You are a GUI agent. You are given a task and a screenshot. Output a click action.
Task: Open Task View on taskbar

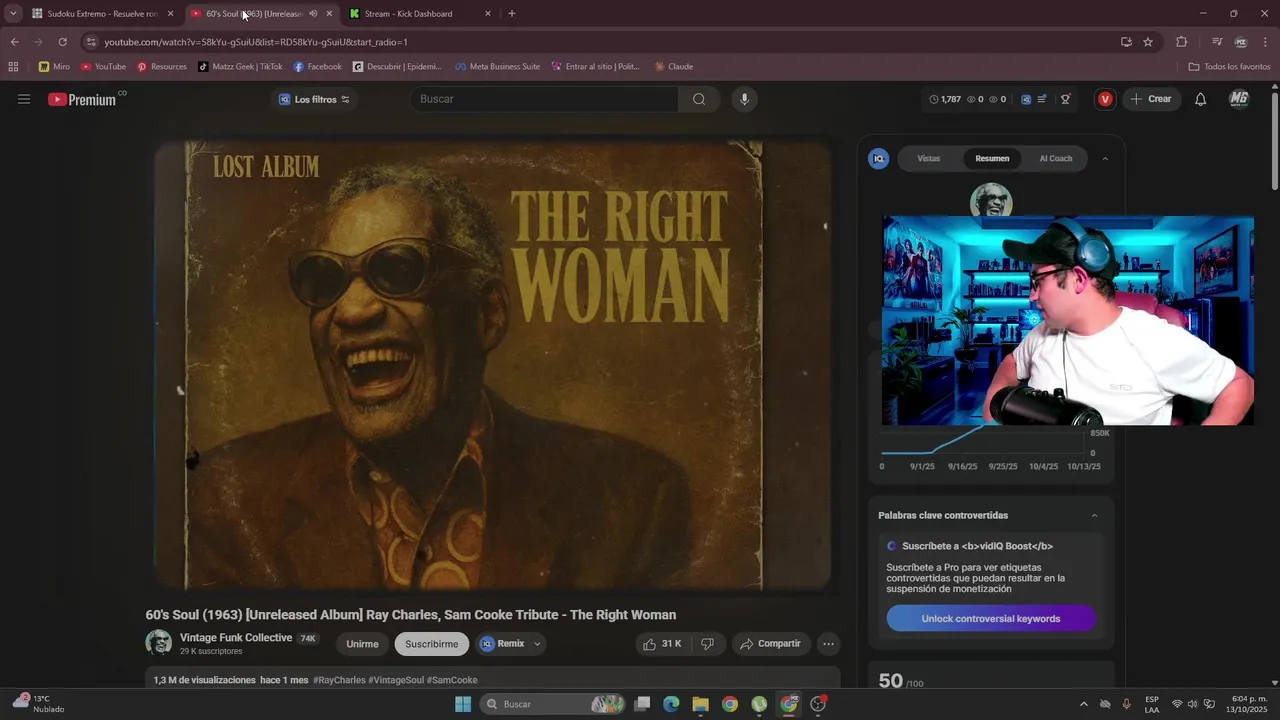[x=642, y=704]
